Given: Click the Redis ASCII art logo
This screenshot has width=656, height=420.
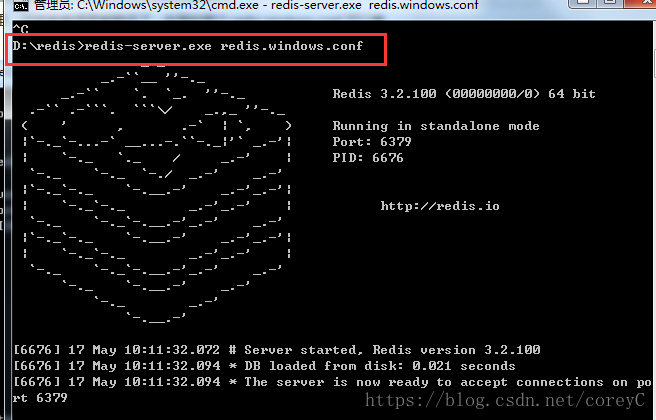Looking at the screenshot, I should (156, 195).
